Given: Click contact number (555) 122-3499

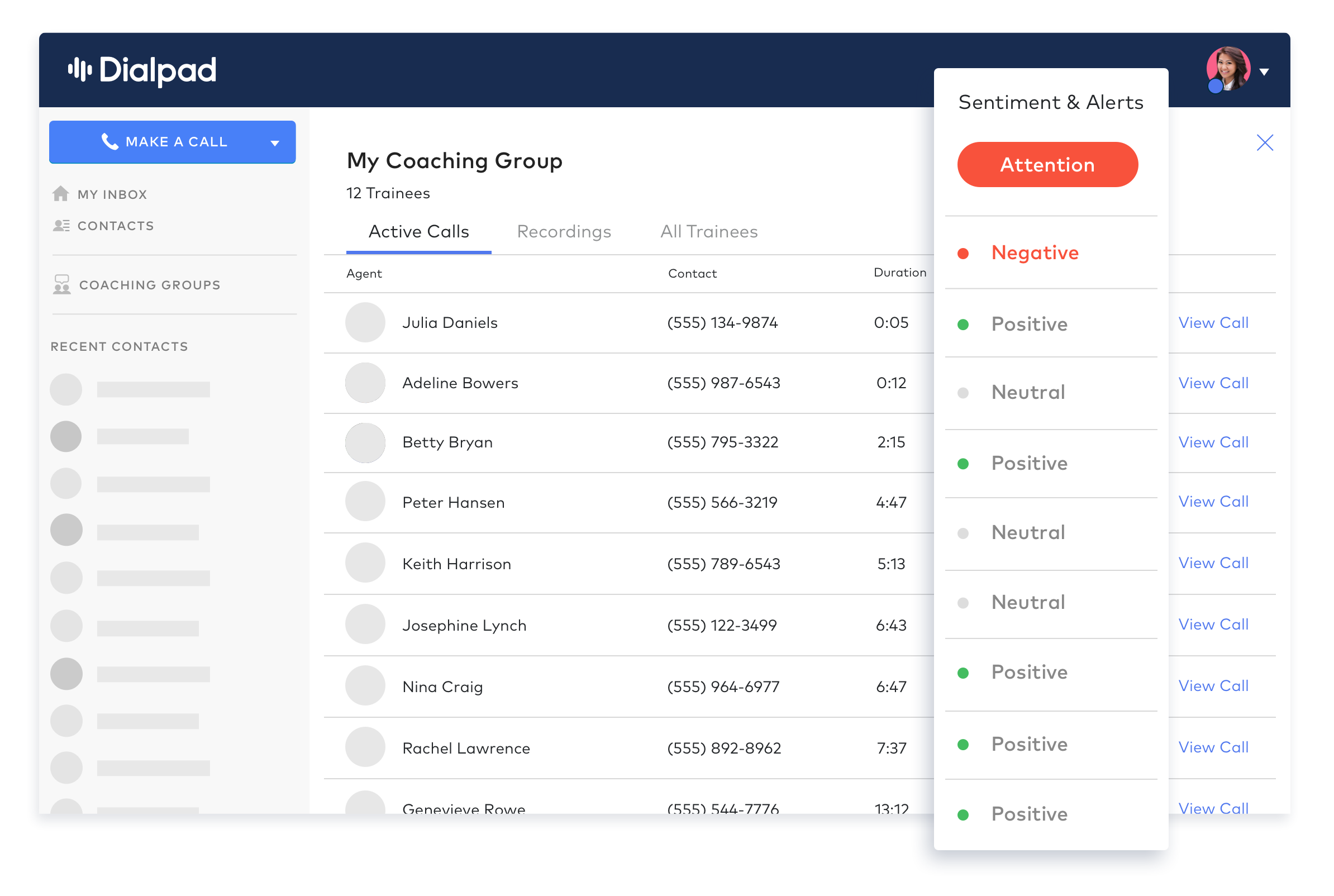Looking at the screenshot, I should (x=722, y=626).
